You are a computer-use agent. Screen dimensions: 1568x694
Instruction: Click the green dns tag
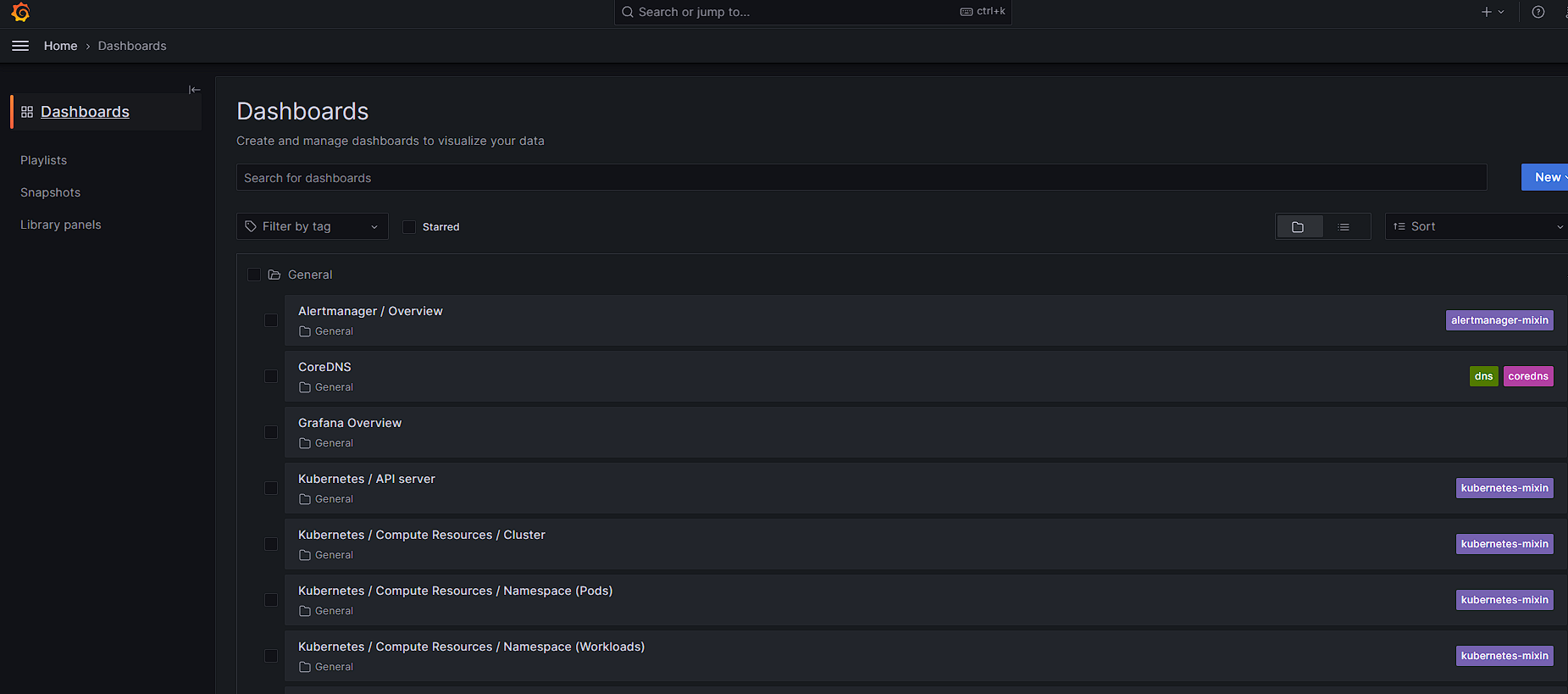pos(1483,376)
